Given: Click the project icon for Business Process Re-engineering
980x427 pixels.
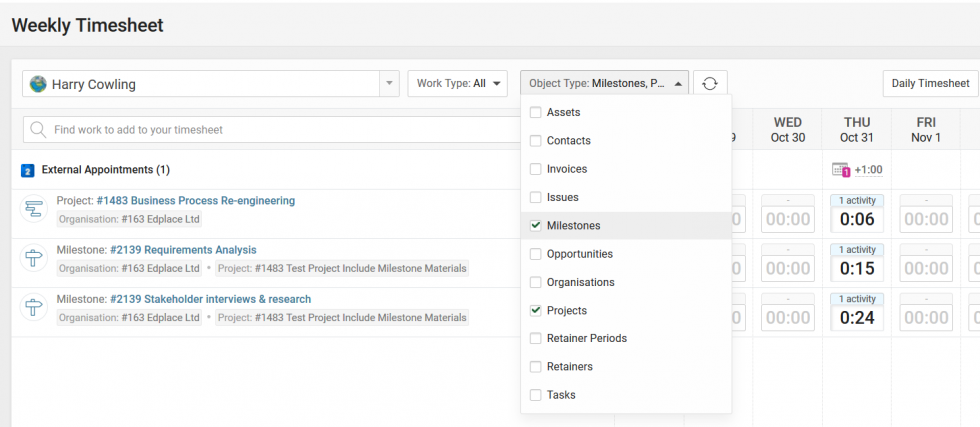Looking at the screenshot, I should pos(34,209).
